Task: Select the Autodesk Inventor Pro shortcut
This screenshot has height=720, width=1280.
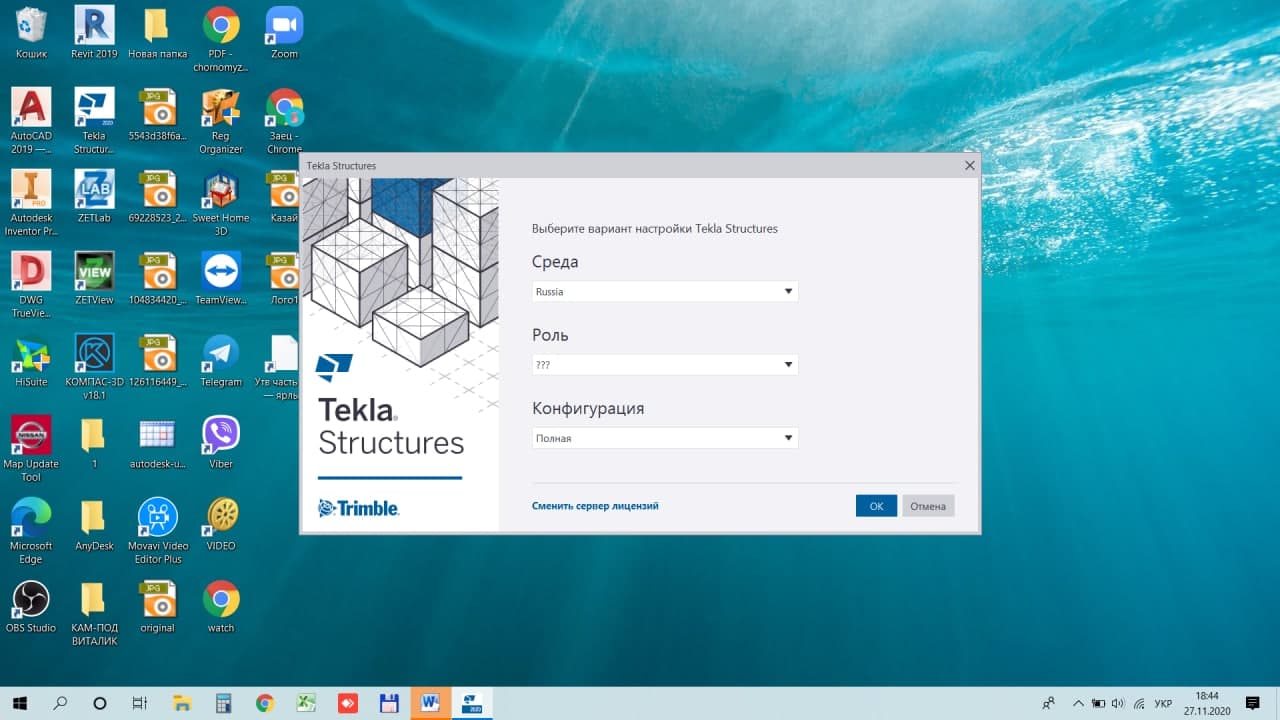Action: click(x=31, y=203)
